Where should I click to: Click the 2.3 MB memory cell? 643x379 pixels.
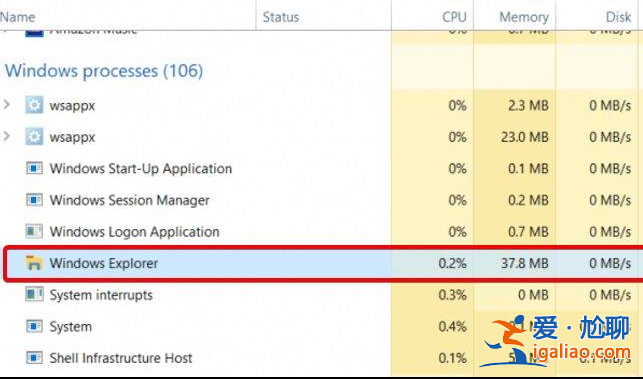[x=528, y=105]
